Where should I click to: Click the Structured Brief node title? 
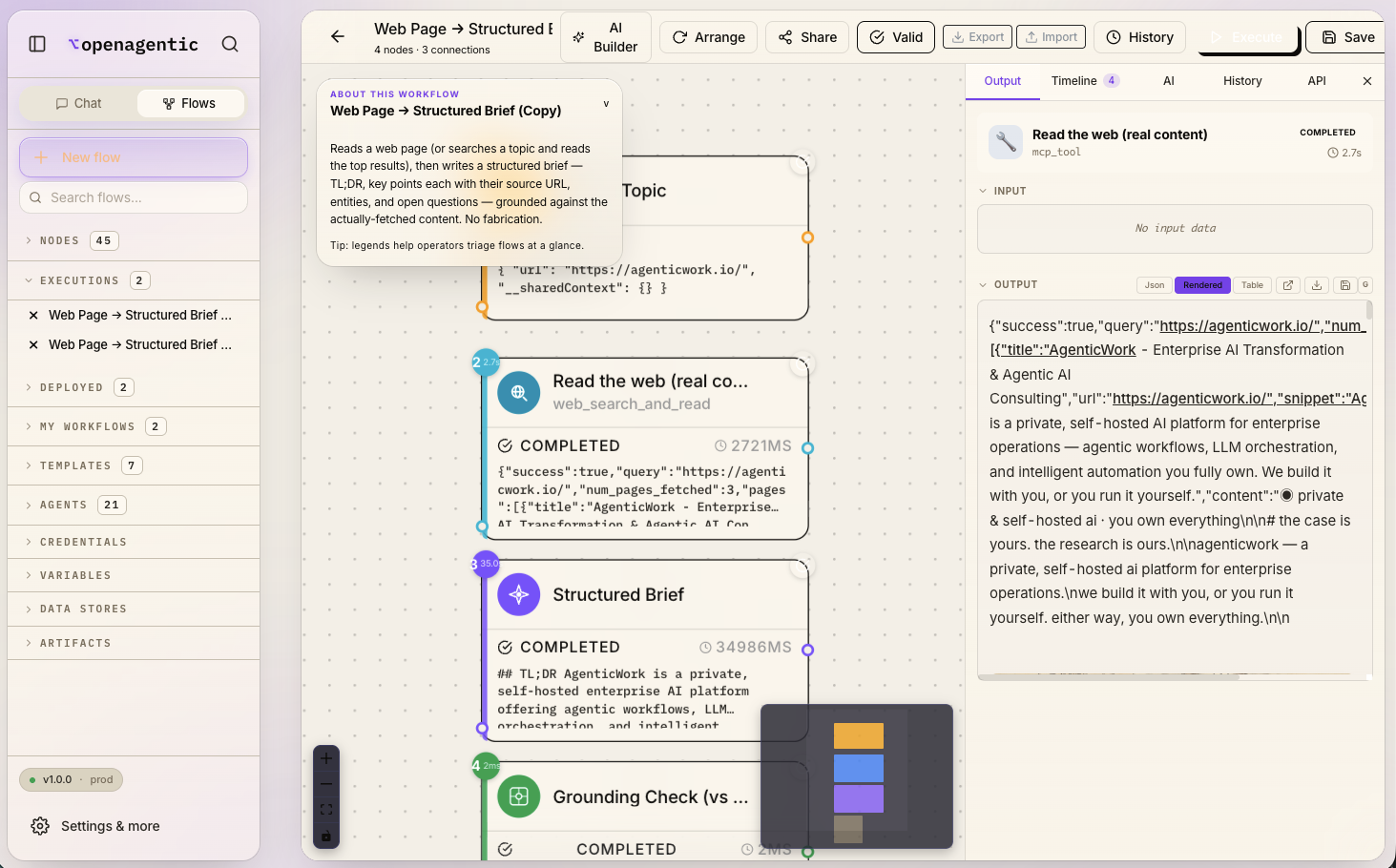coord(618,594)
